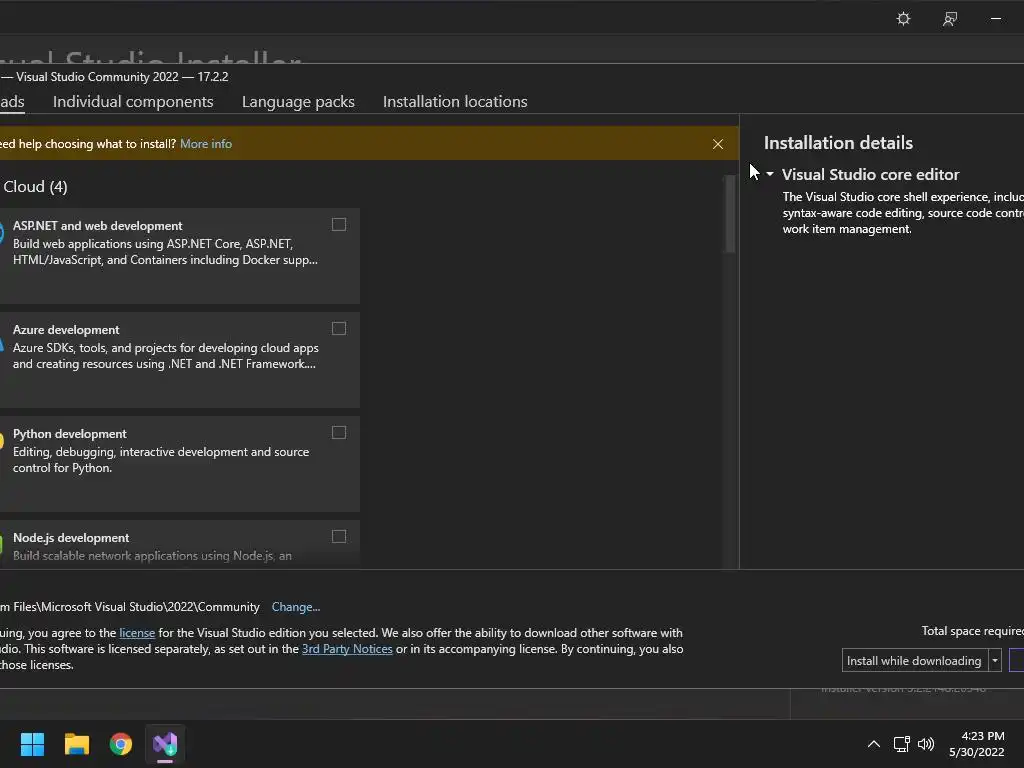
Task: Open Windows Start menu
Action: coord(32,744)
